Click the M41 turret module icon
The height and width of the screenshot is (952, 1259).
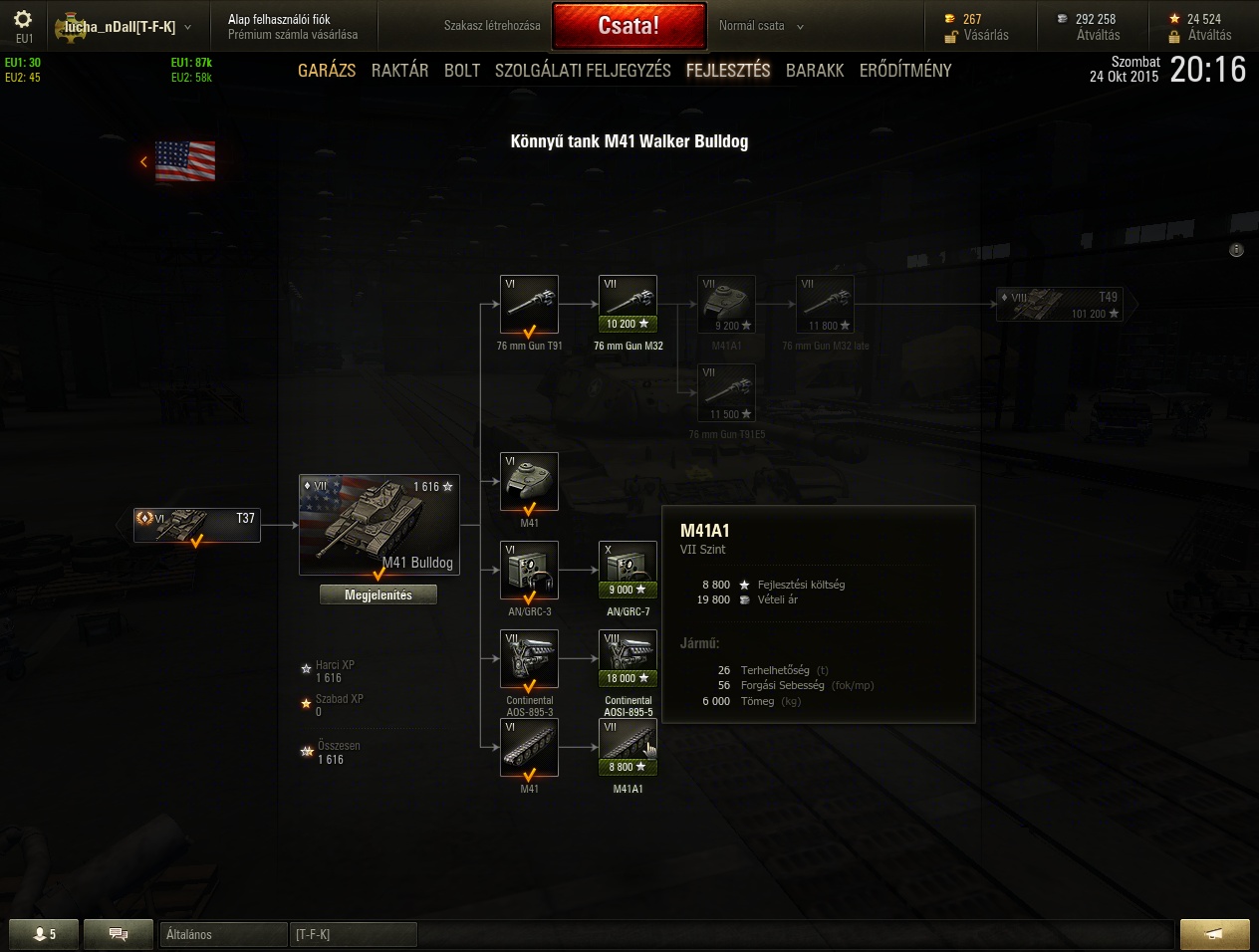point(529,482)
